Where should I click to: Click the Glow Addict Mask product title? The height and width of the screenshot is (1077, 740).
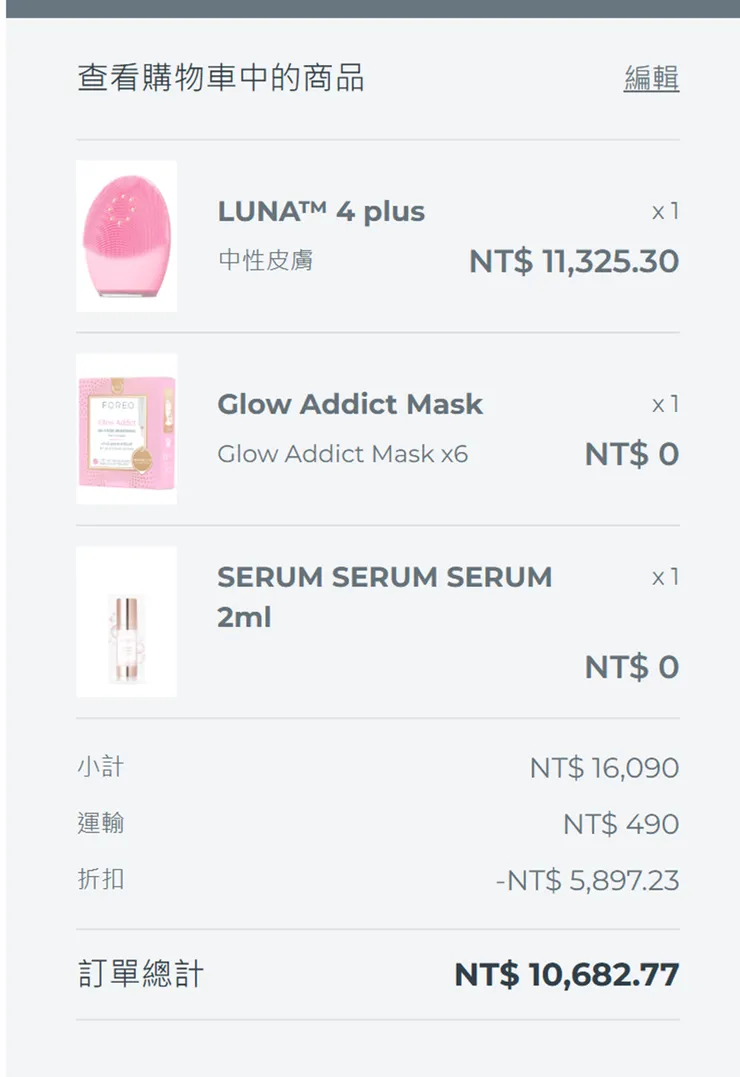350,404
